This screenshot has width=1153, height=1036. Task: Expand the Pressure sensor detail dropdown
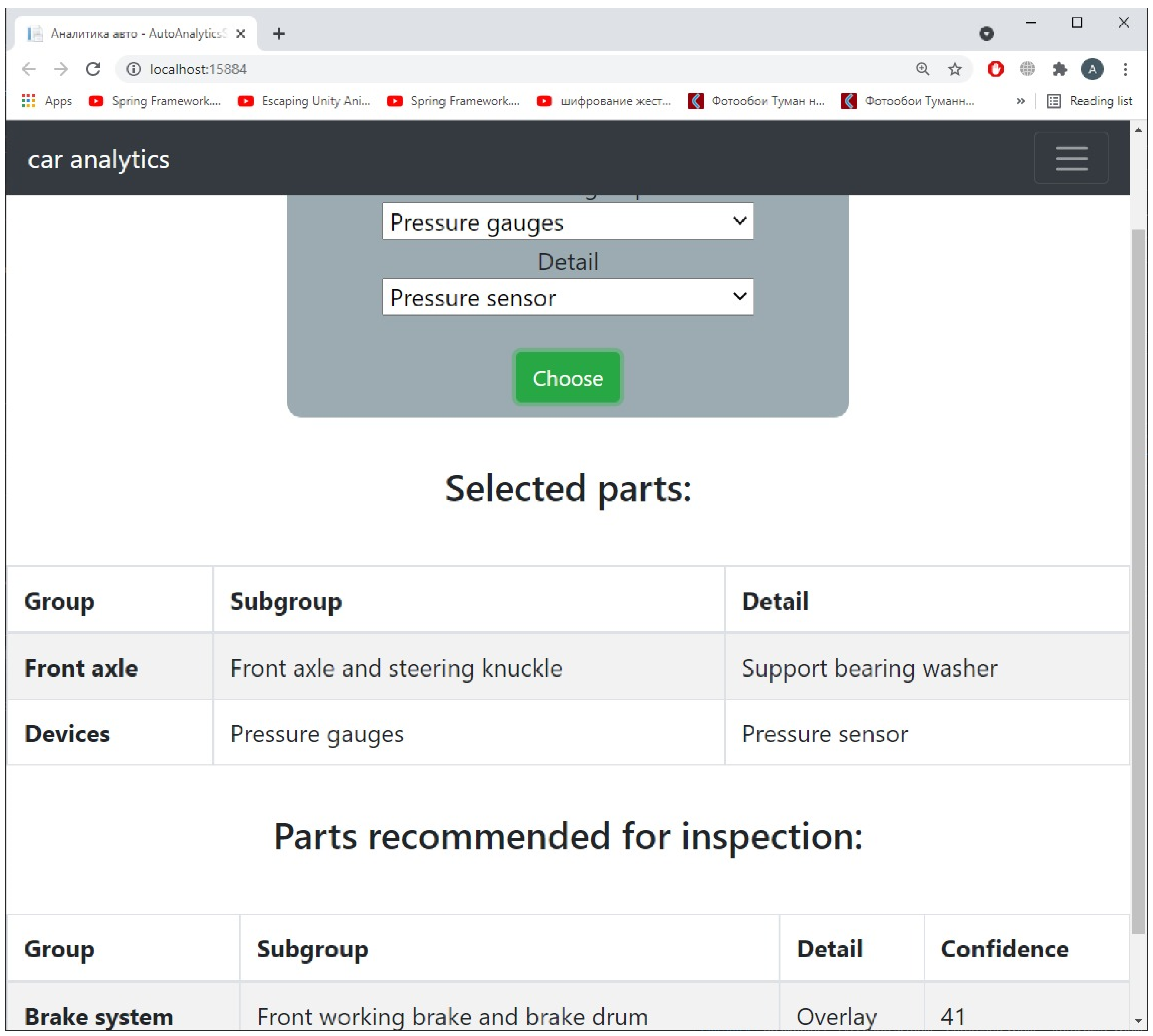(567, 296)
